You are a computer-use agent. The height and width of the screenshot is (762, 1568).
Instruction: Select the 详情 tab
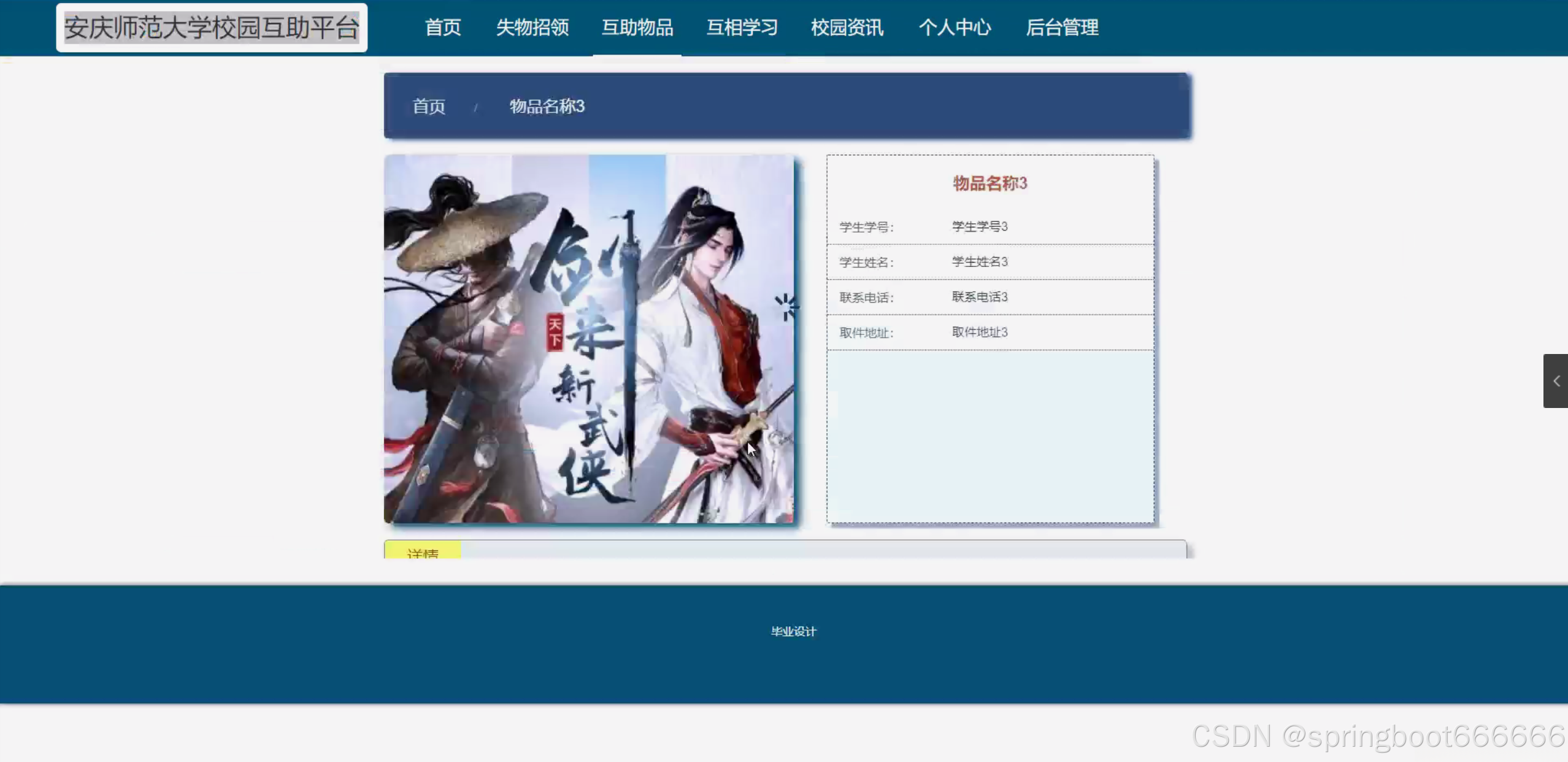(423, 552)
